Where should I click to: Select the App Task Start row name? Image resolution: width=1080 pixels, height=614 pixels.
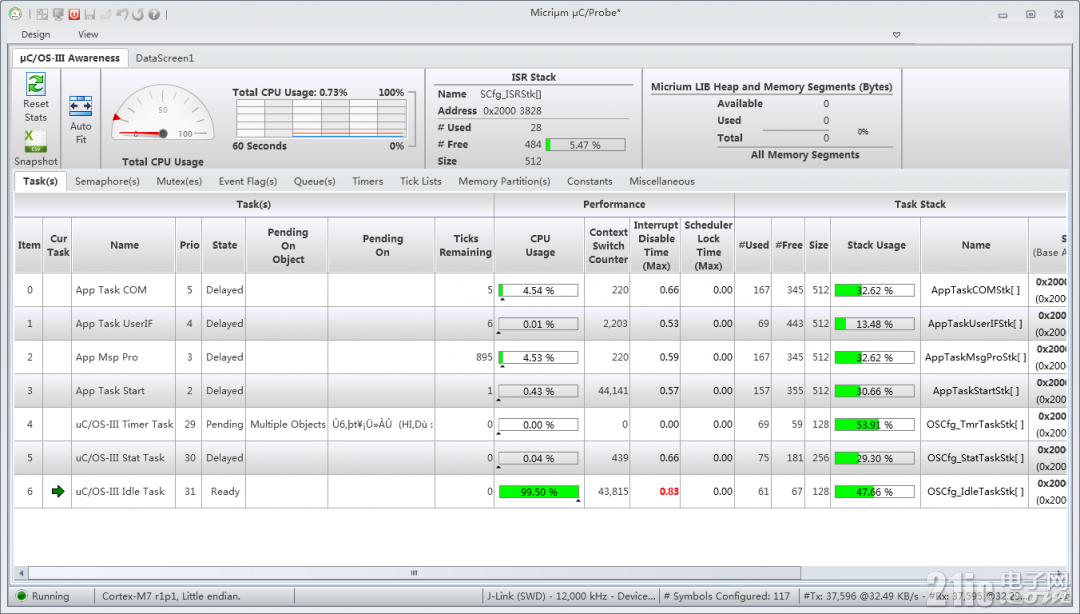110,391
